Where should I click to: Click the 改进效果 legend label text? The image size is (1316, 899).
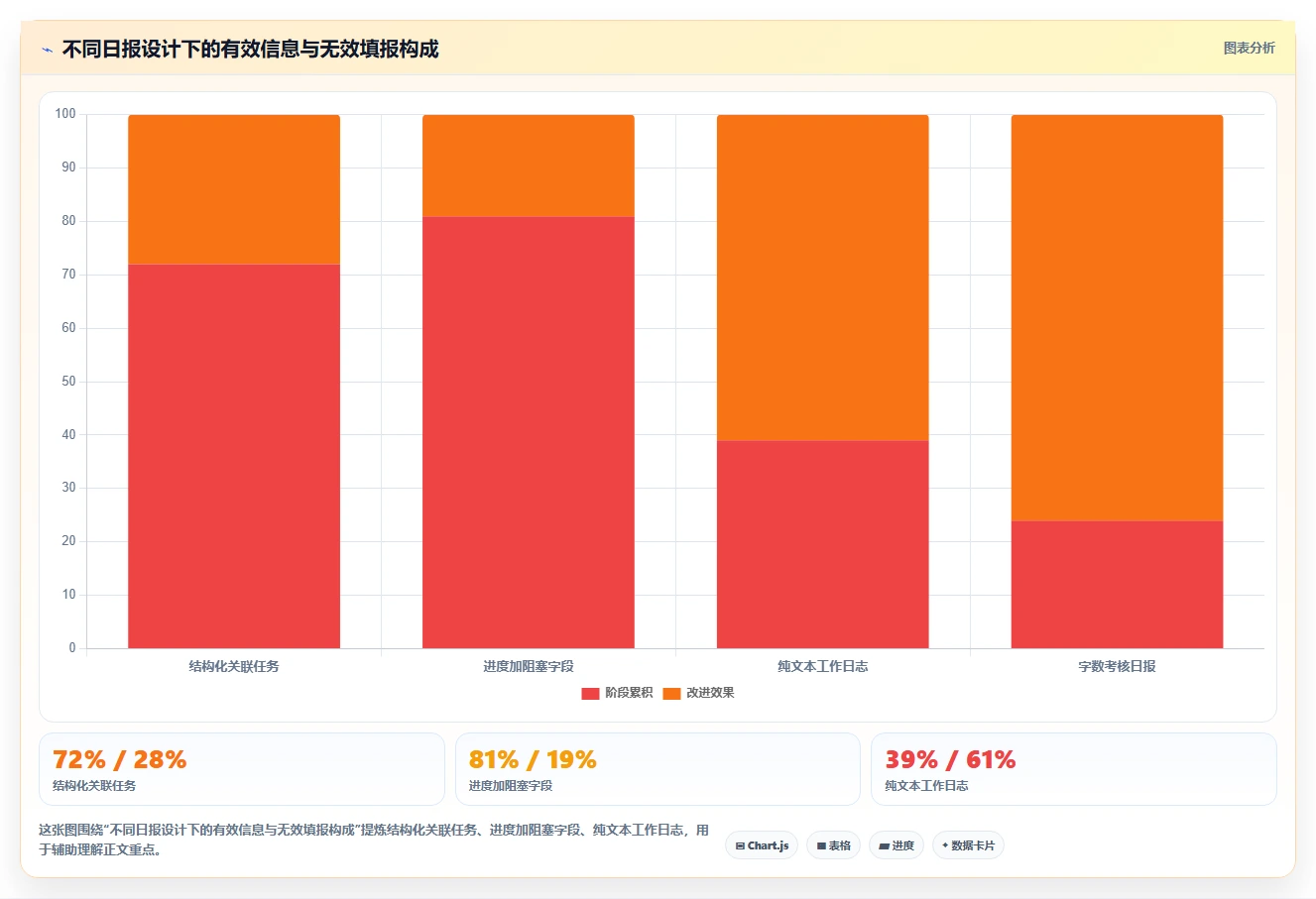(x=710, y=693)
